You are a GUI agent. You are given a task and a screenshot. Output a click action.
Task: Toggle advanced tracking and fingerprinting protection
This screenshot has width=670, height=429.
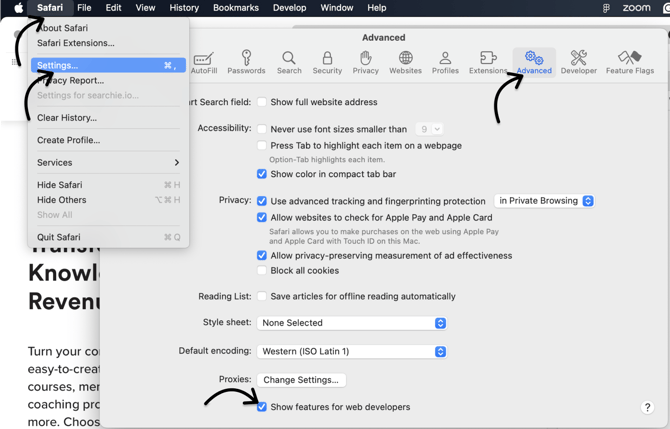click(262, 201)
